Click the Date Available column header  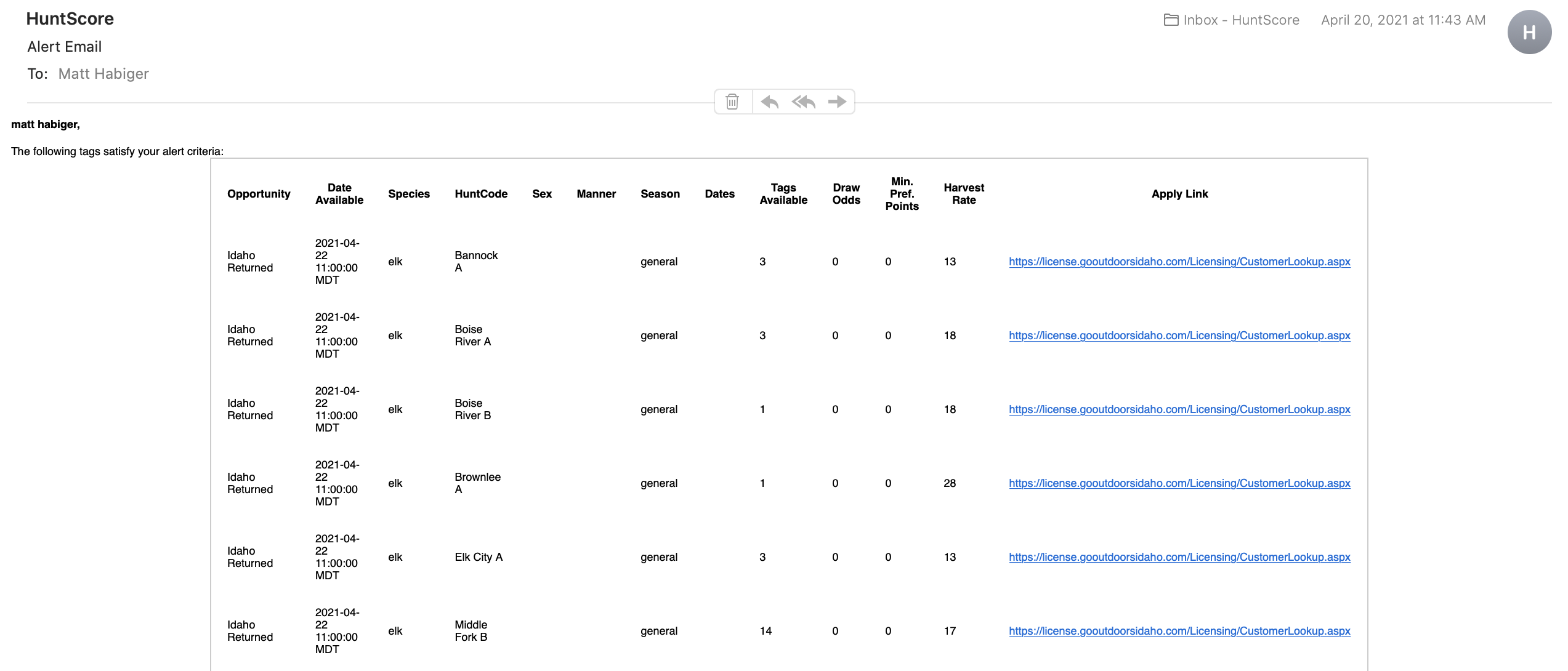click(x=339, y=194)
